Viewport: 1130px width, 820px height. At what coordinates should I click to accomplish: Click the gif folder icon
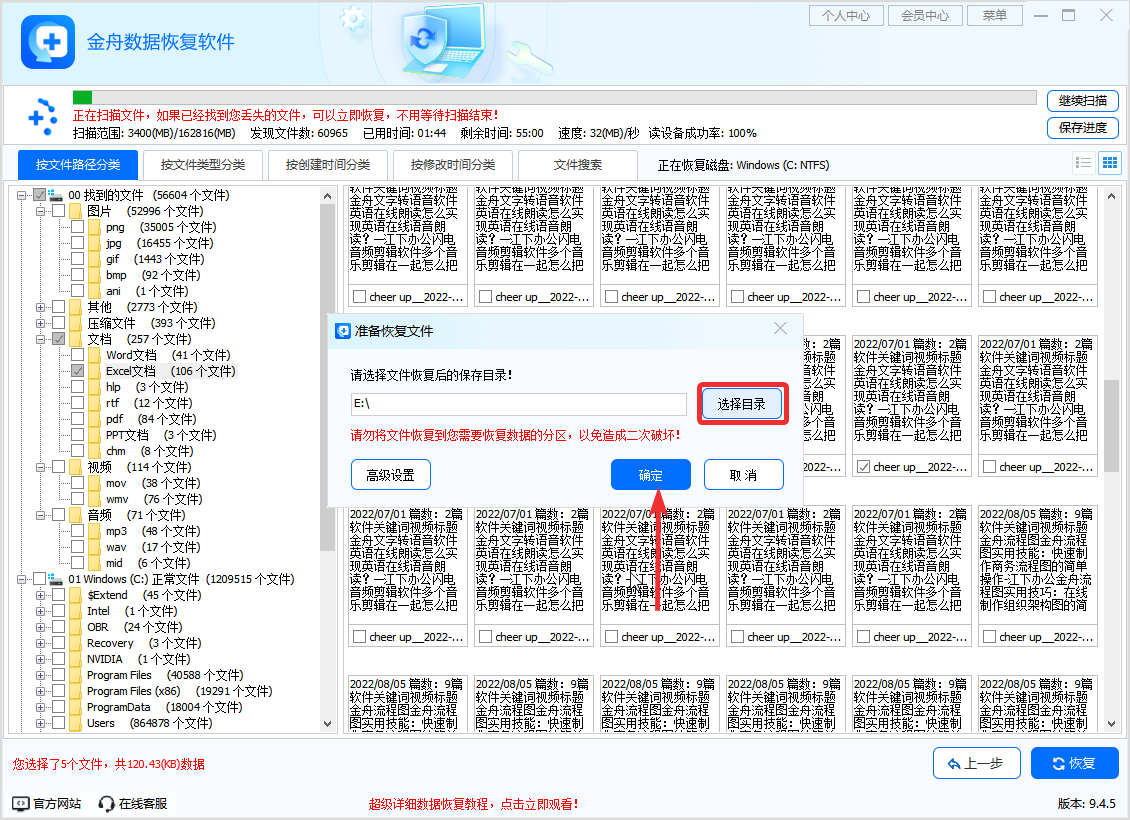[x=94, y=259]
